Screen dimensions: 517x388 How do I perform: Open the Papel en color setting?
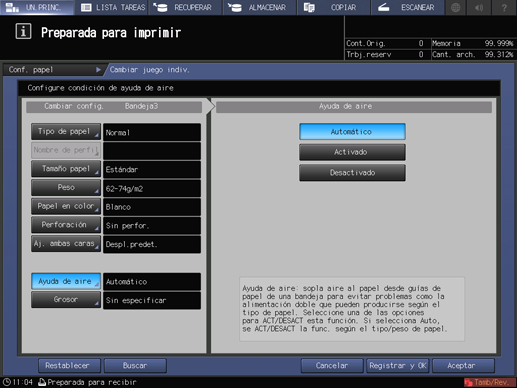[x=66, y=206]
